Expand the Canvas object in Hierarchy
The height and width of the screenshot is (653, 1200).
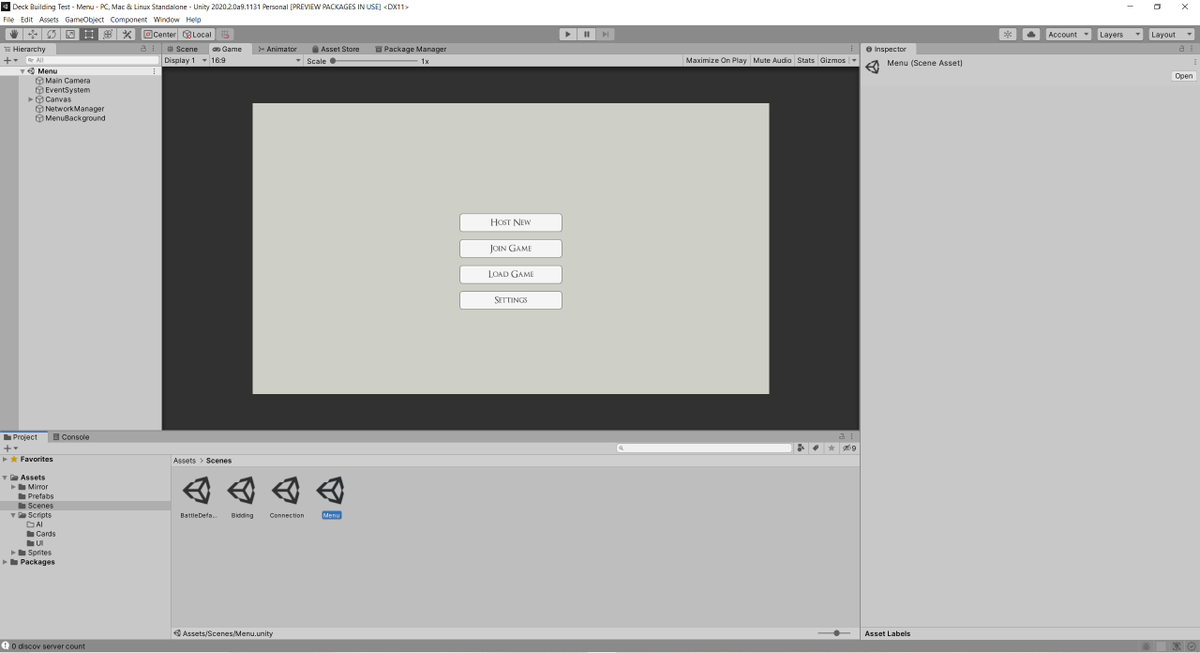pyautogui.click(x=31, y=99)
